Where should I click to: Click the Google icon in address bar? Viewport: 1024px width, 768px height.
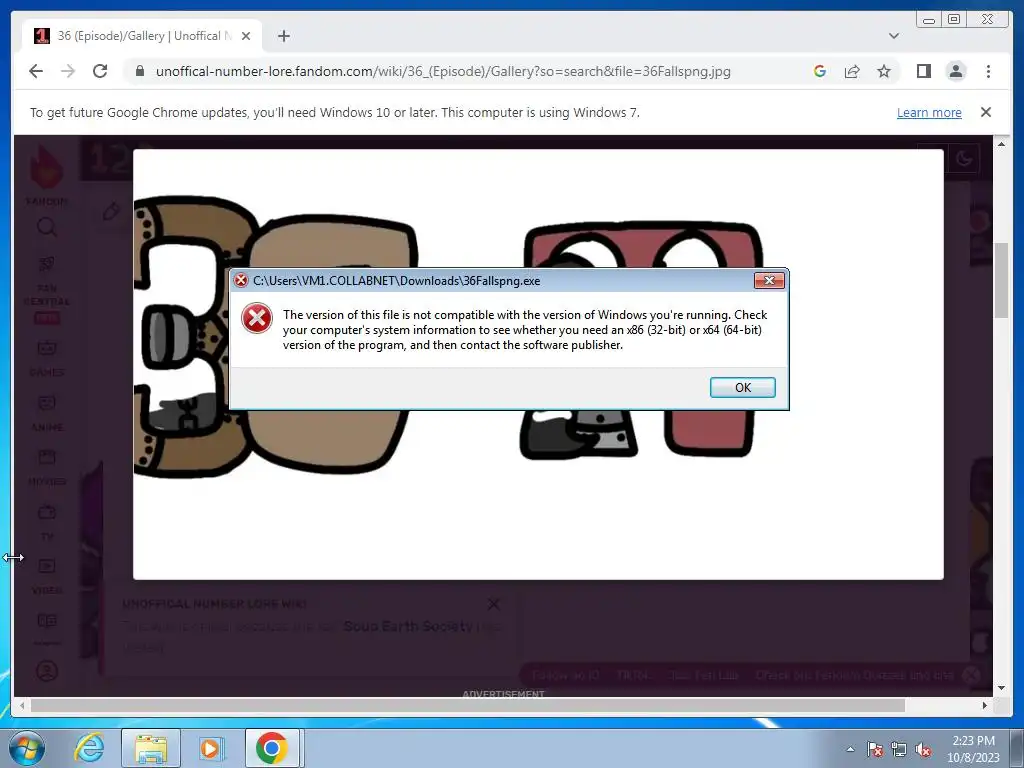click(820, 71)
